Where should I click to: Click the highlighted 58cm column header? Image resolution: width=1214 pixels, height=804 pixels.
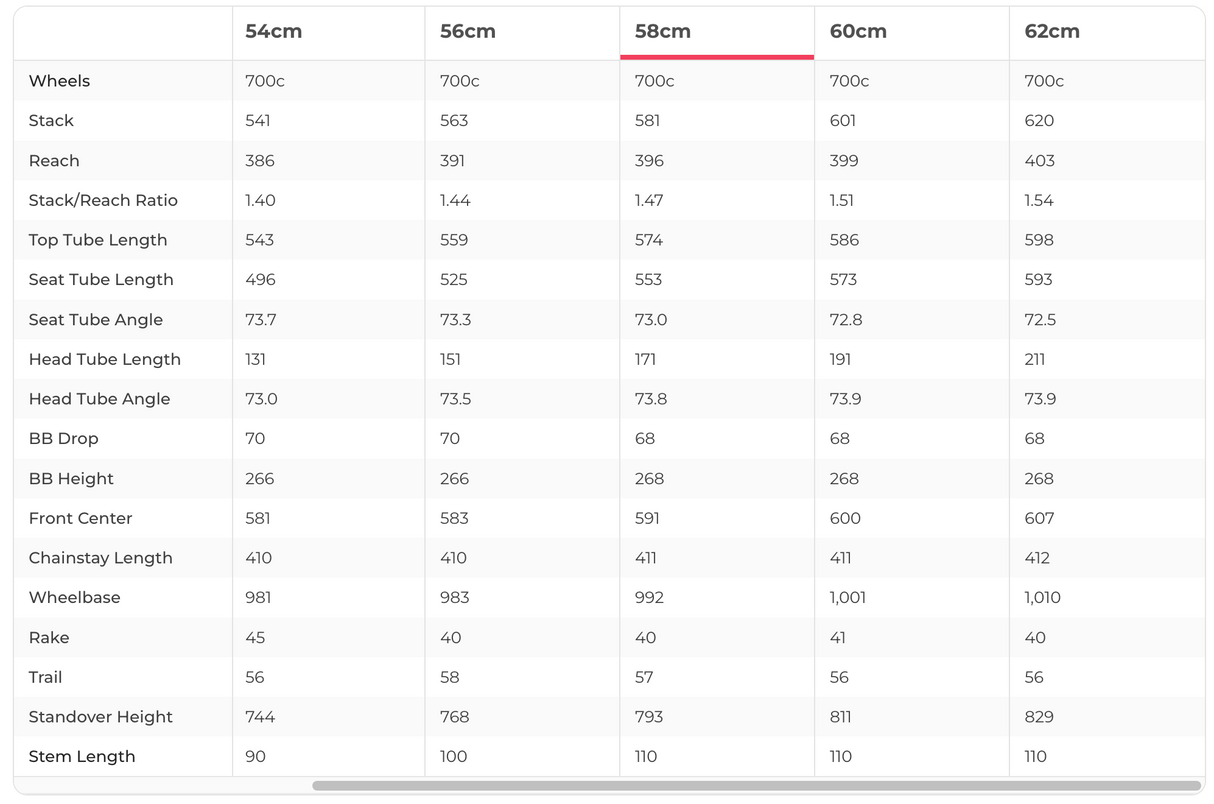coord(663,31)
